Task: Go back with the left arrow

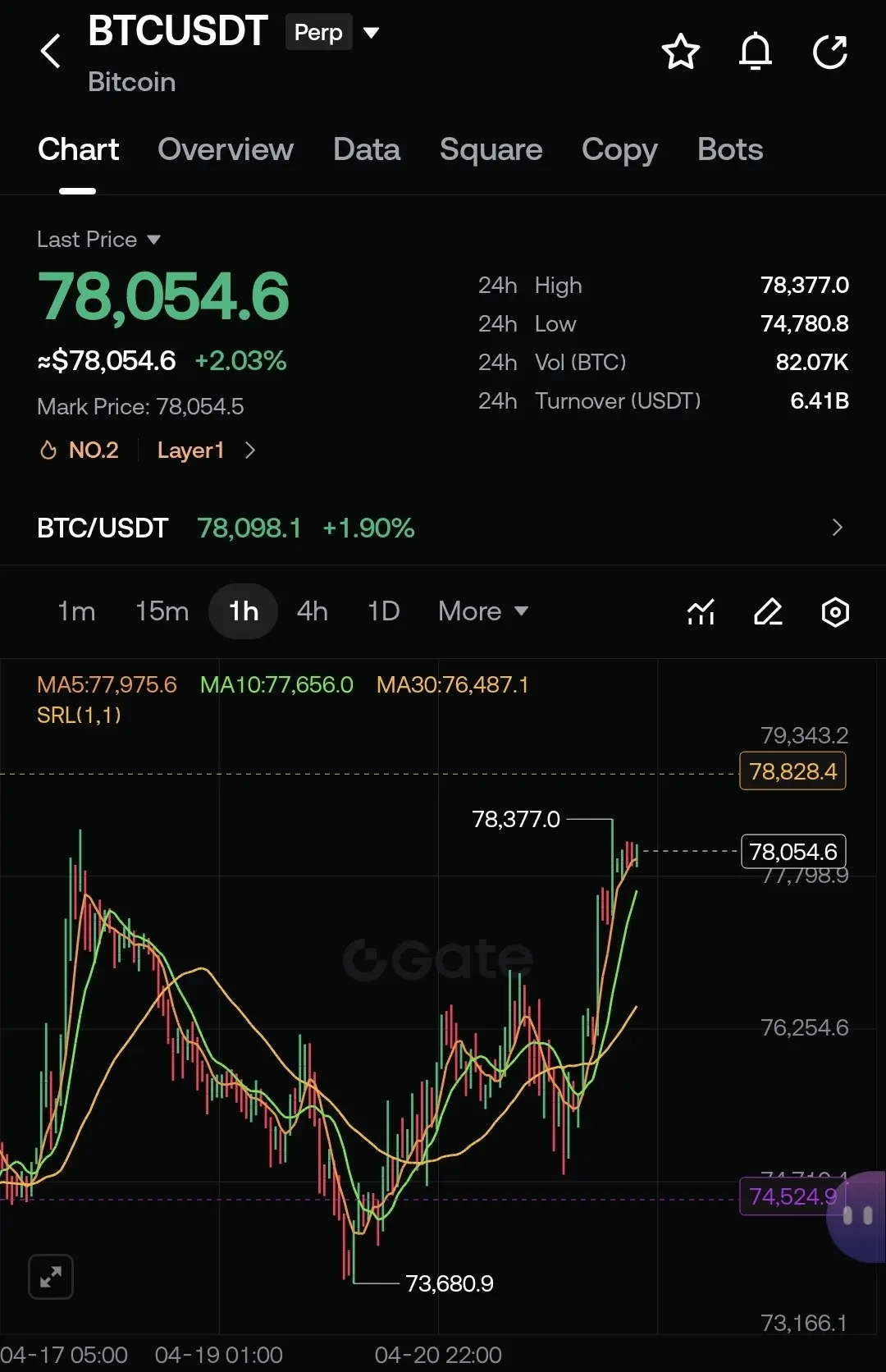Action: [x=51, y=51]
